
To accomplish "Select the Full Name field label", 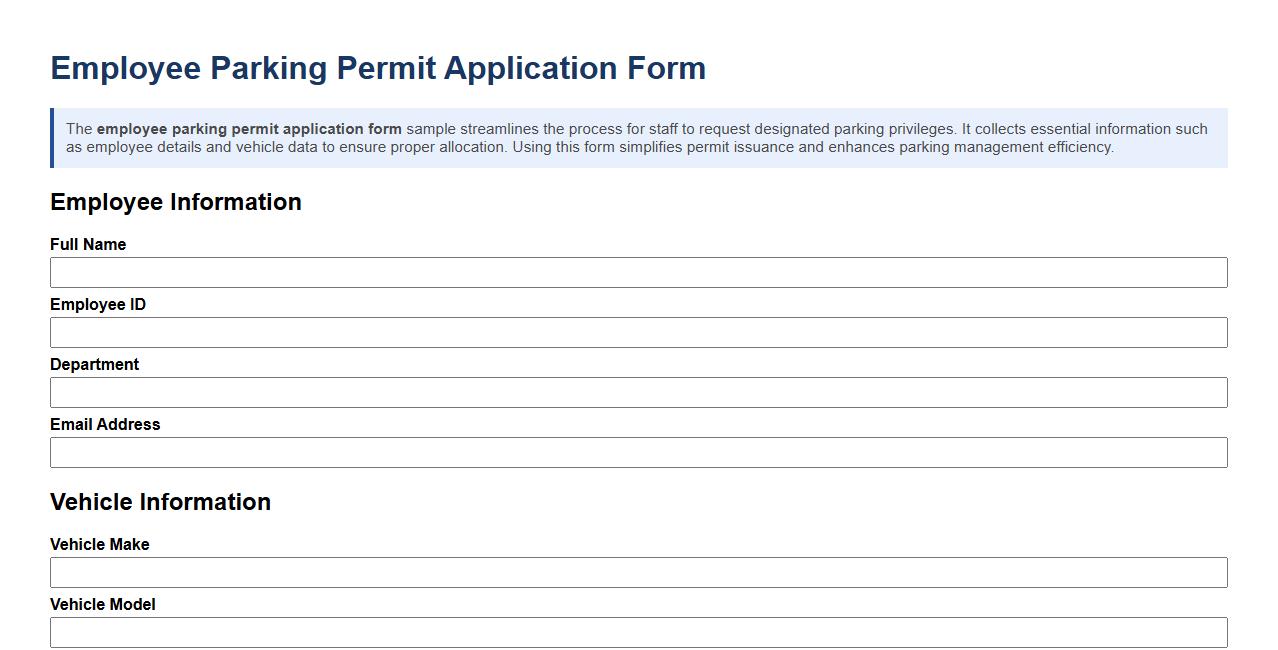I will click(88, 244).
